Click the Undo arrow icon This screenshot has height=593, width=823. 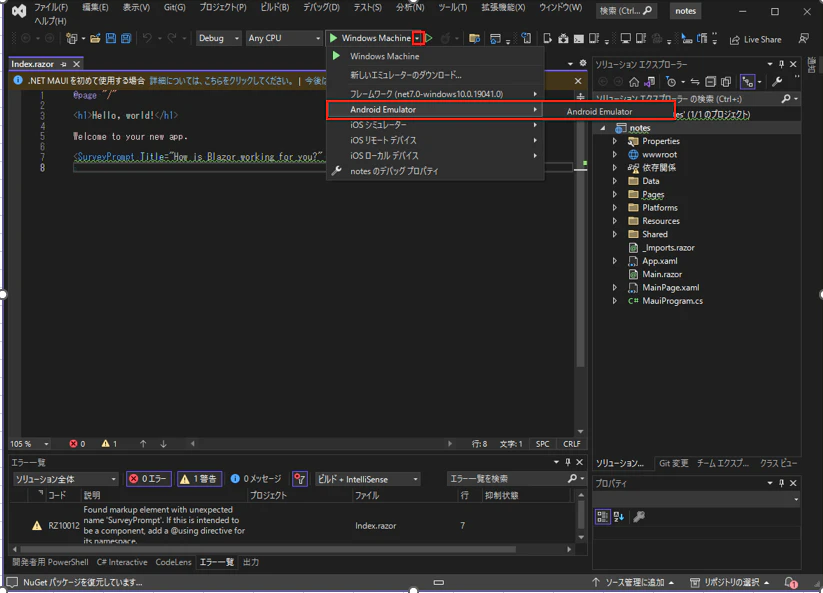tap(147, 38)
